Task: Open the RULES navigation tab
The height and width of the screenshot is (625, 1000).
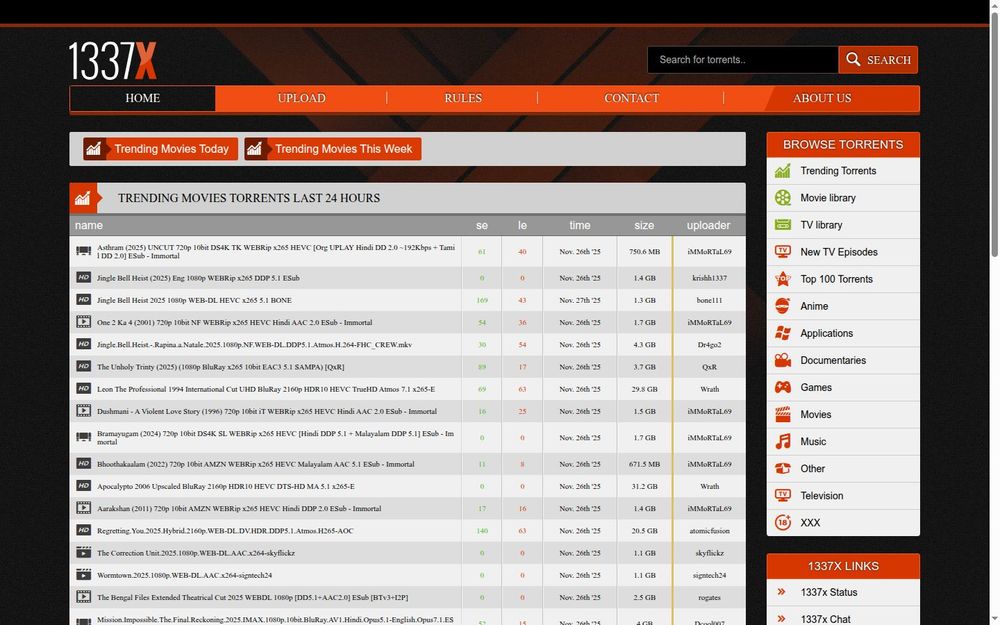Action: click(x=462, y=98)
